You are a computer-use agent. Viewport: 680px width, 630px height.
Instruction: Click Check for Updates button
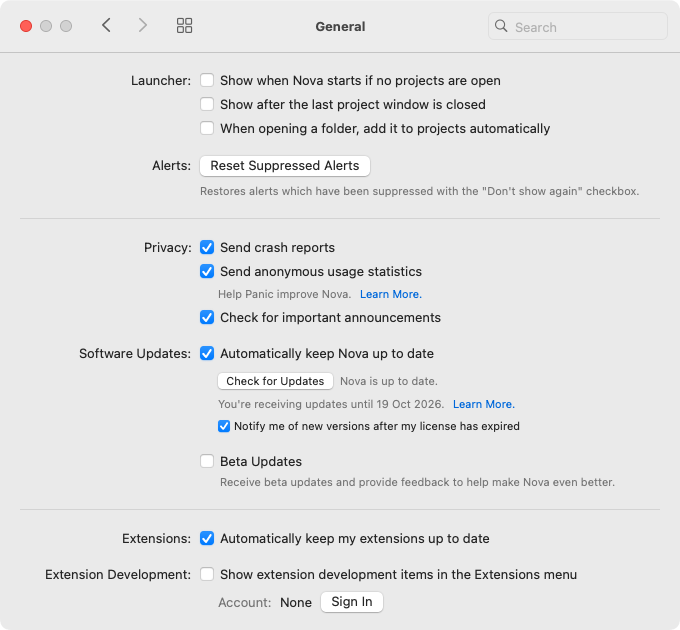coord(275,381)
